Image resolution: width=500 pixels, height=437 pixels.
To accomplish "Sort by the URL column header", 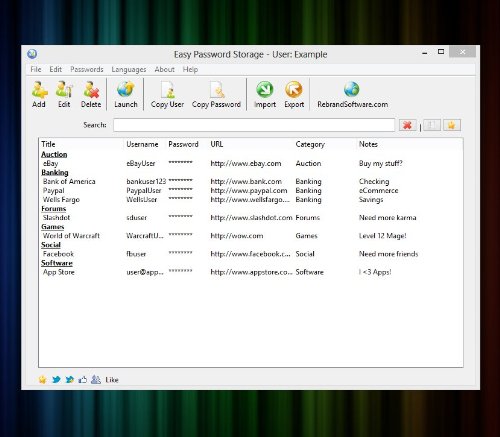I will coord(217,144).
